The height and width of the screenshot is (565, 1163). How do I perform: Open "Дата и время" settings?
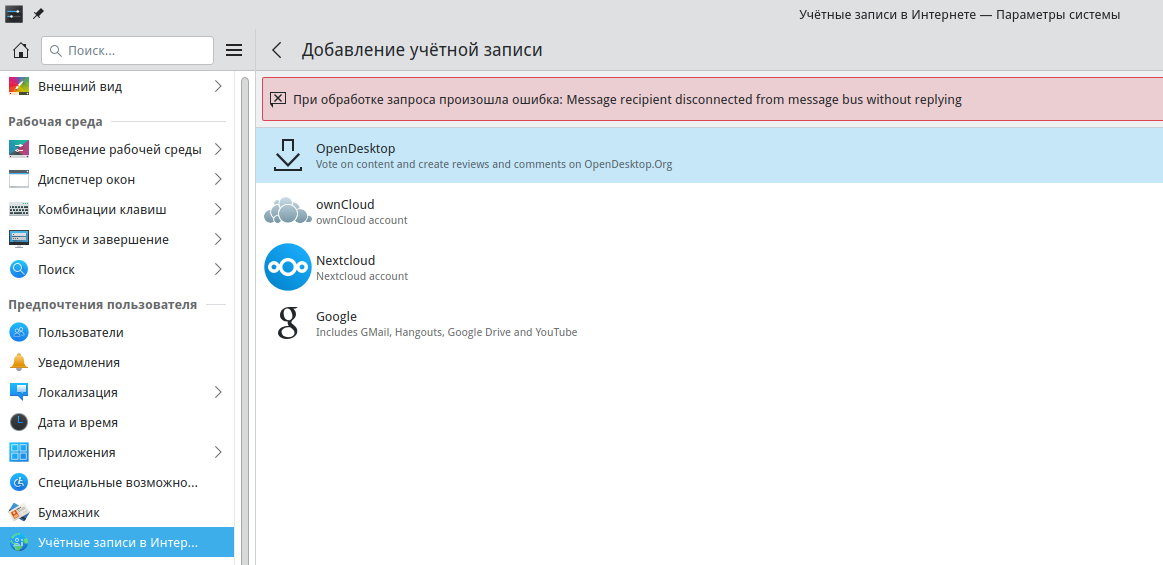click(116, 423)
